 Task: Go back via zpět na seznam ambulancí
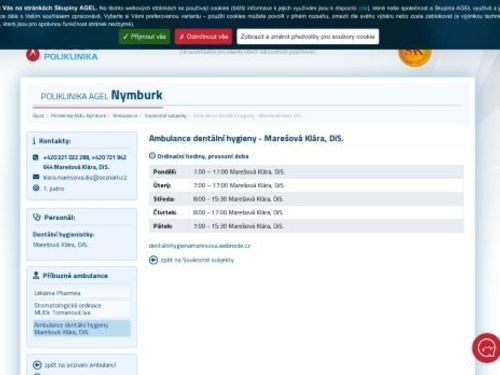click(x=80, y=365)
